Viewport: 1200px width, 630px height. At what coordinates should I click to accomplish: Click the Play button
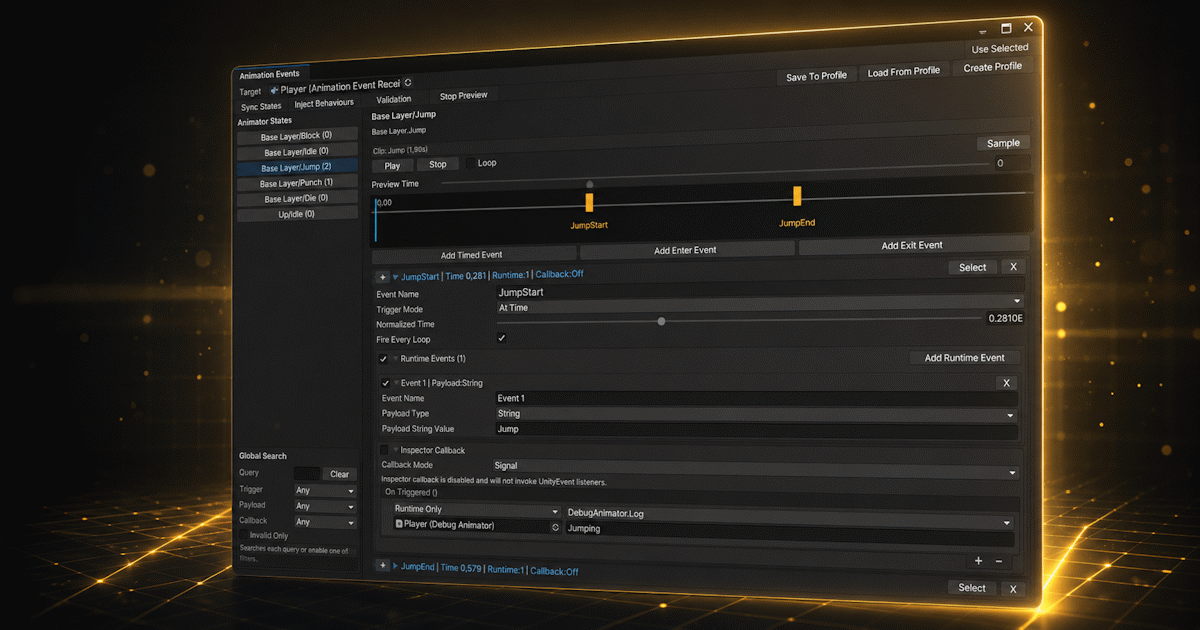point(393,166)
